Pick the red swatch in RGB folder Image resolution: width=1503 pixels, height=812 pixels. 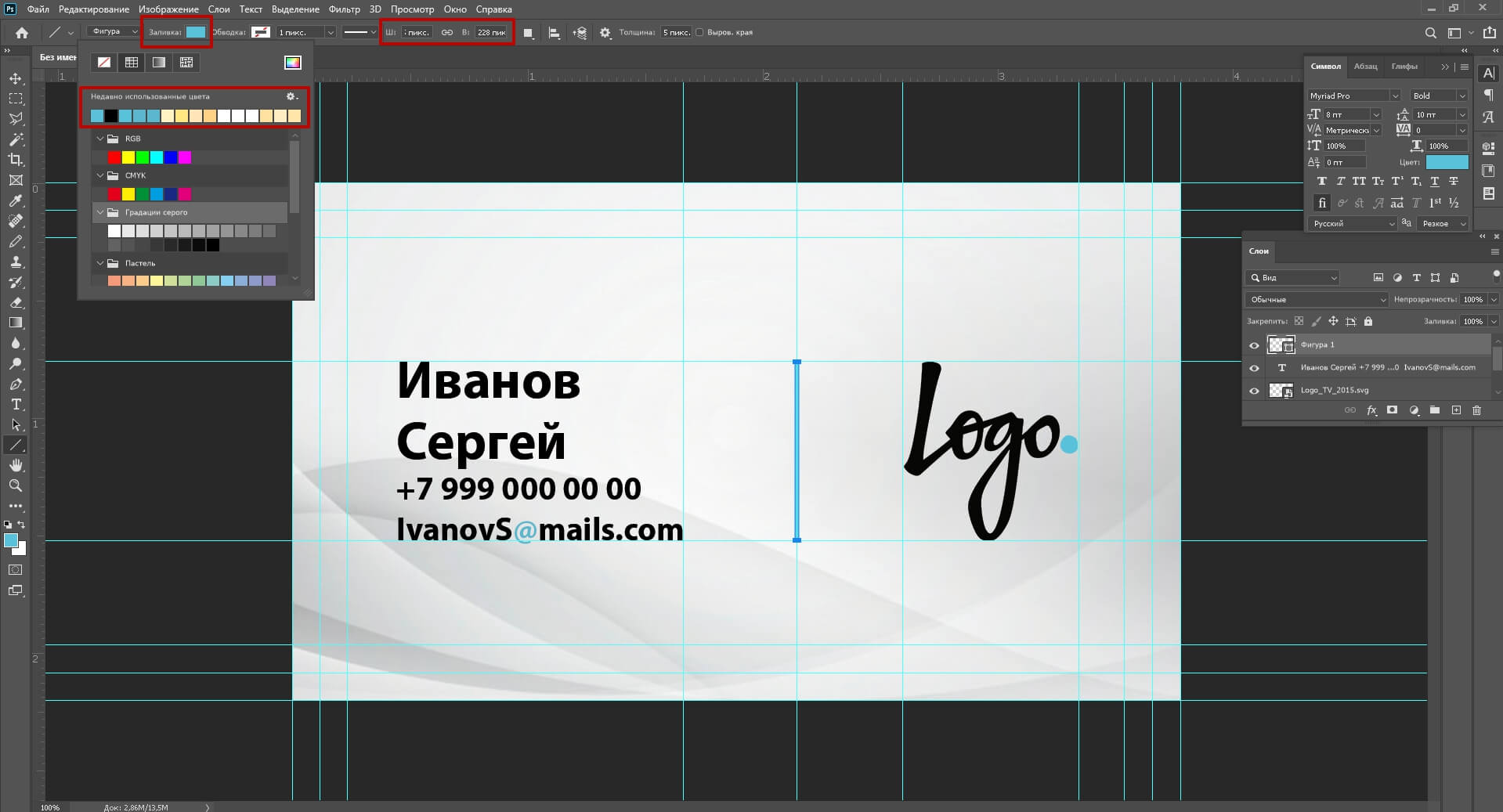pos(114,157)
